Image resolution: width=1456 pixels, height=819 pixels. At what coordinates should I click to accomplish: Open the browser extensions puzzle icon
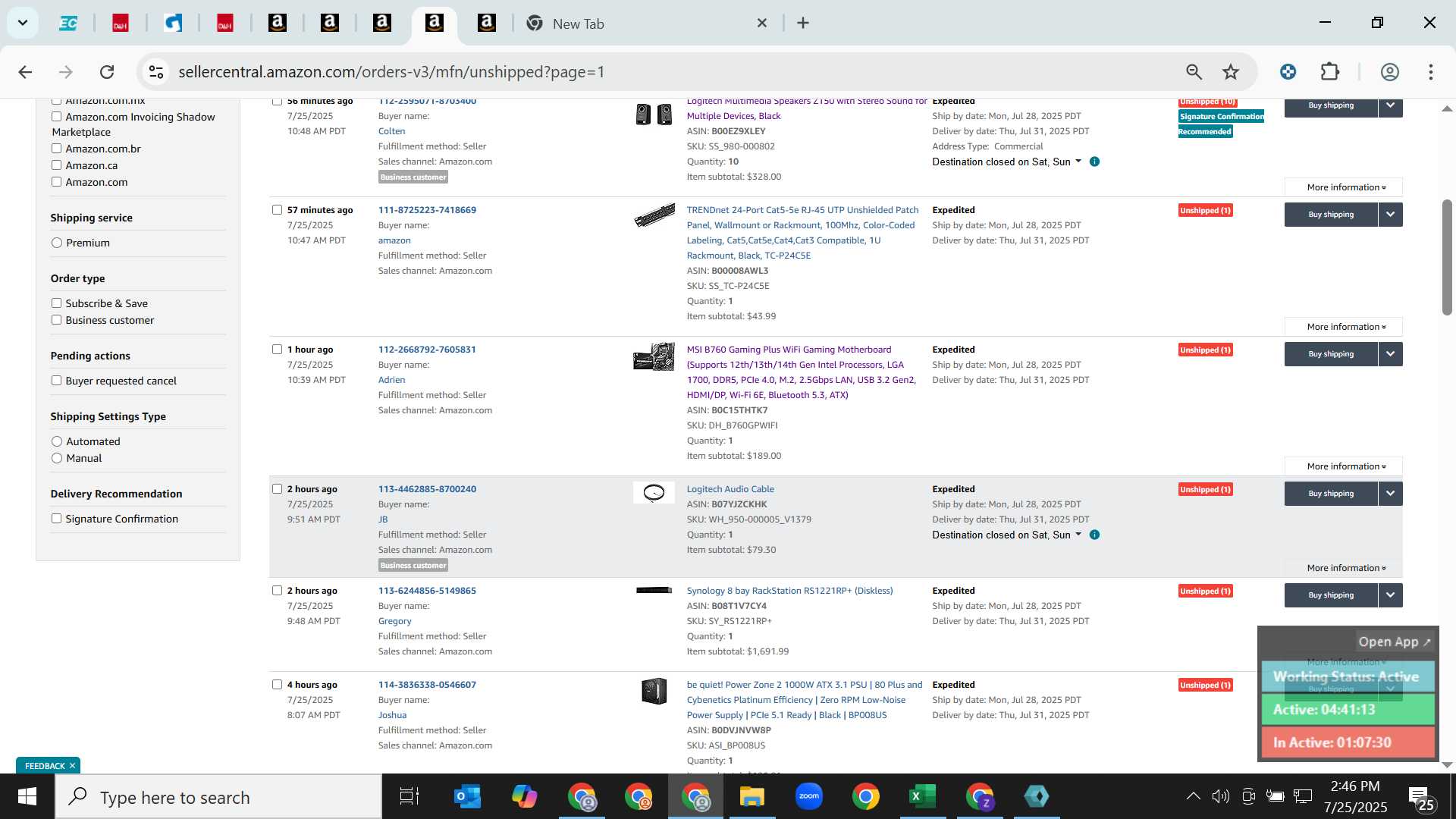click(1330, 72)
